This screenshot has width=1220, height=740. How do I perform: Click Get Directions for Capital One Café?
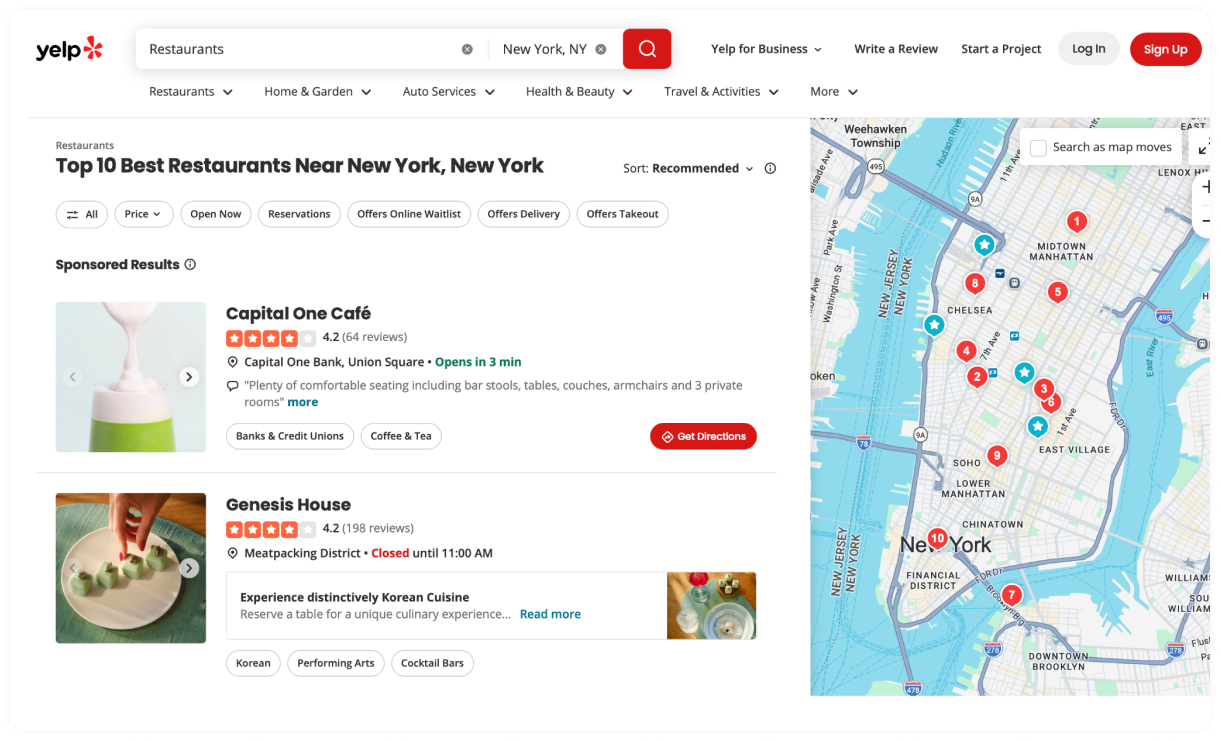click(x=703, y=436)
